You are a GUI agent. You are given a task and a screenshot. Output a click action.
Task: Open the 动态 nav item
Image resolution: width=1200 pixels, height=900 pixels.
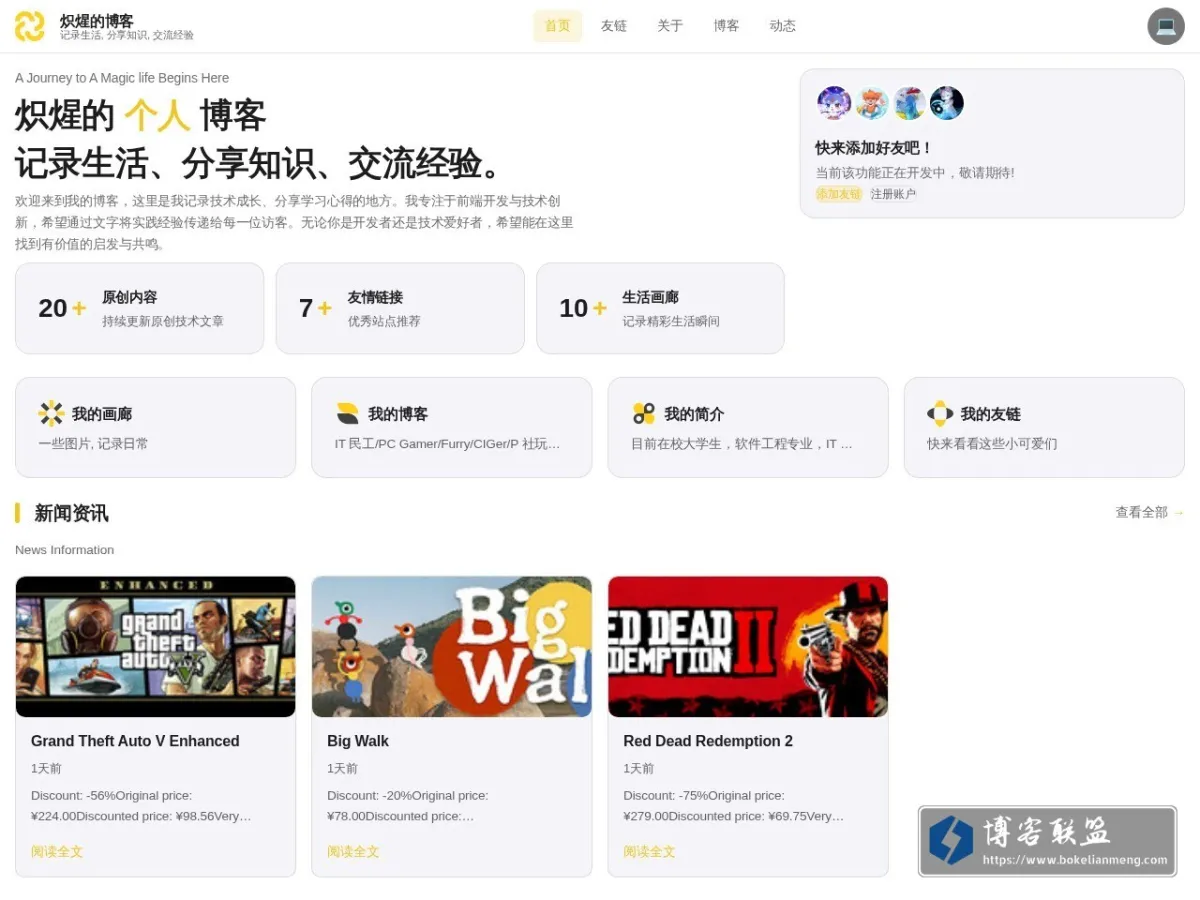pyautogui.click(x=782, y=26)
